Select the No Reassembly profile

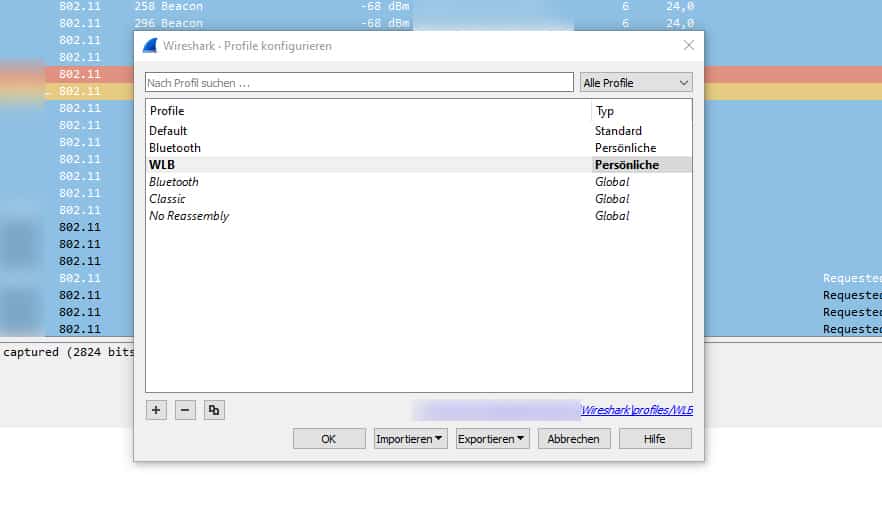pos(418,216)
